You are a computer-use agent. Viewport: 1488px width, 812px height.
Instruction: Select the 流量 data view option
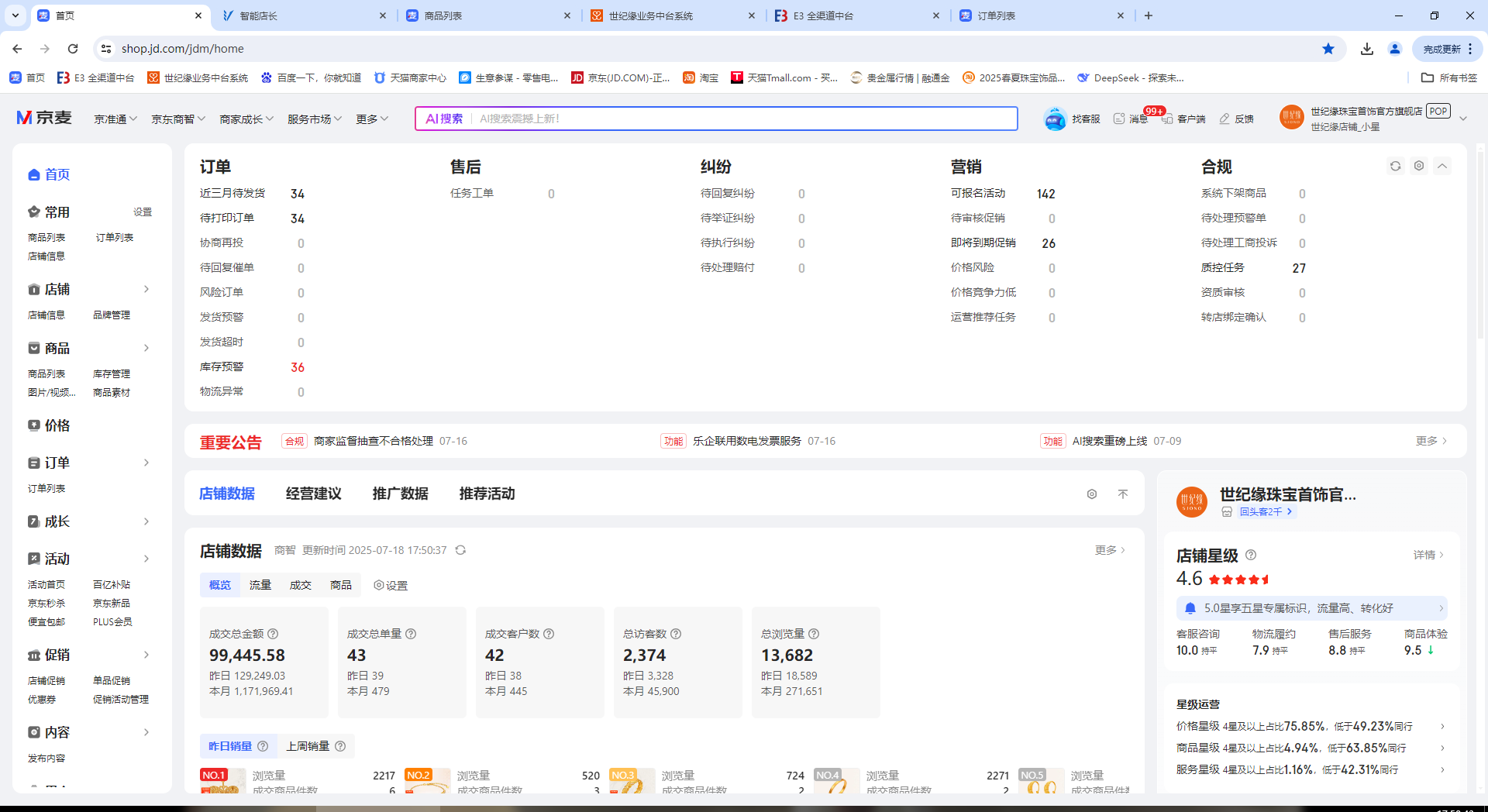tap(260, 585)
